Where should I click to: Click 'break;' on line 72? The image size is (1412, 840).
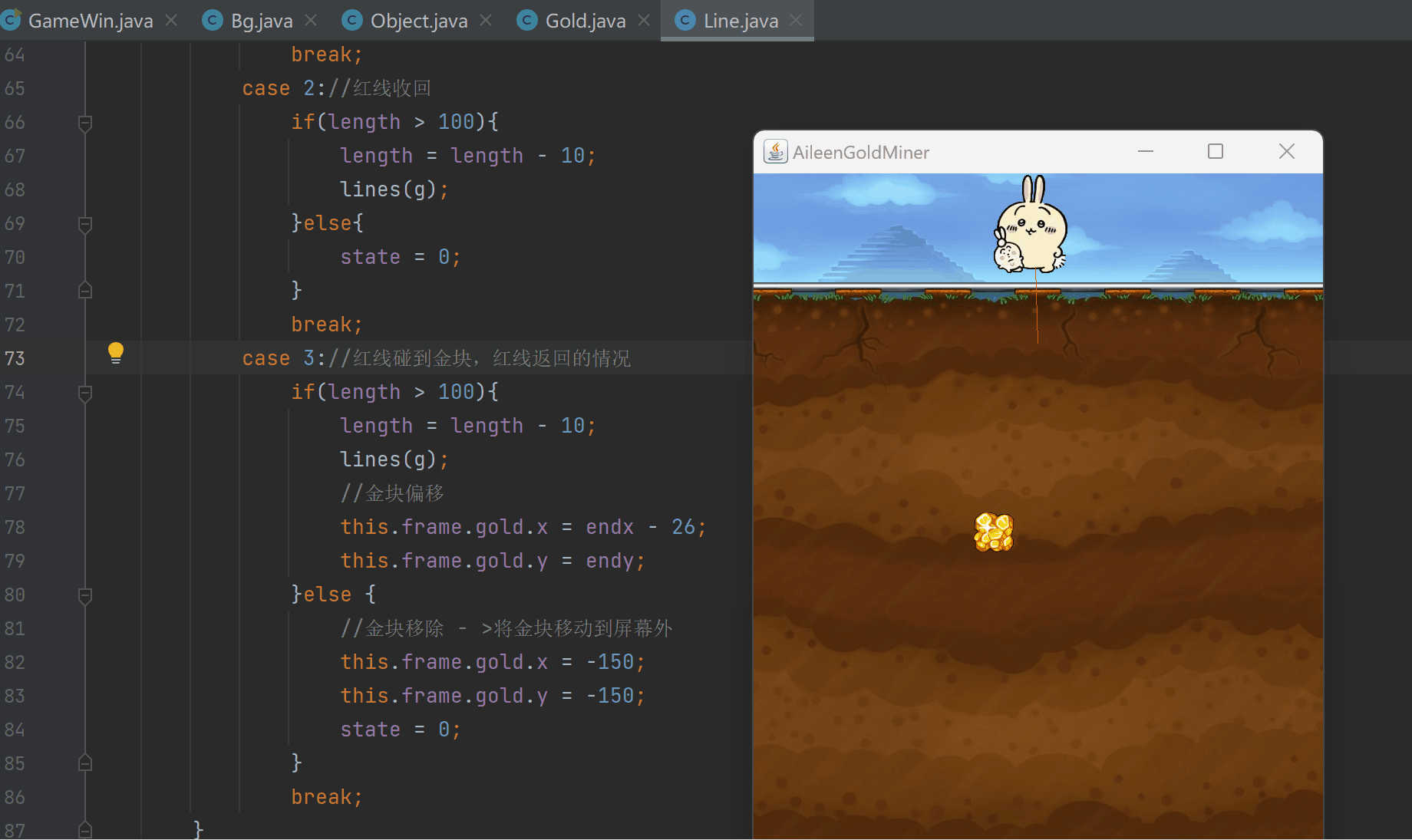tap(327, 324)
